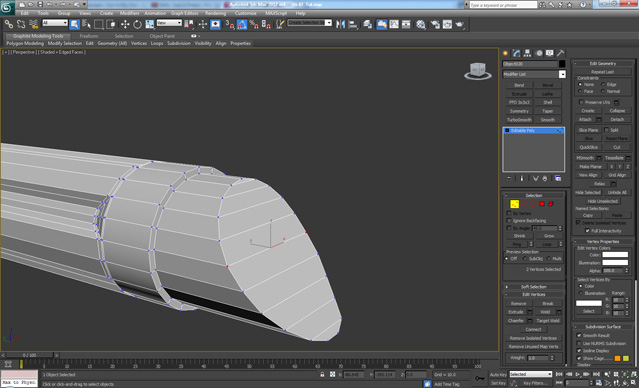639x388 pixels.
Task: Select the Edge constraint radio button
Action: [x=603, y=84]
